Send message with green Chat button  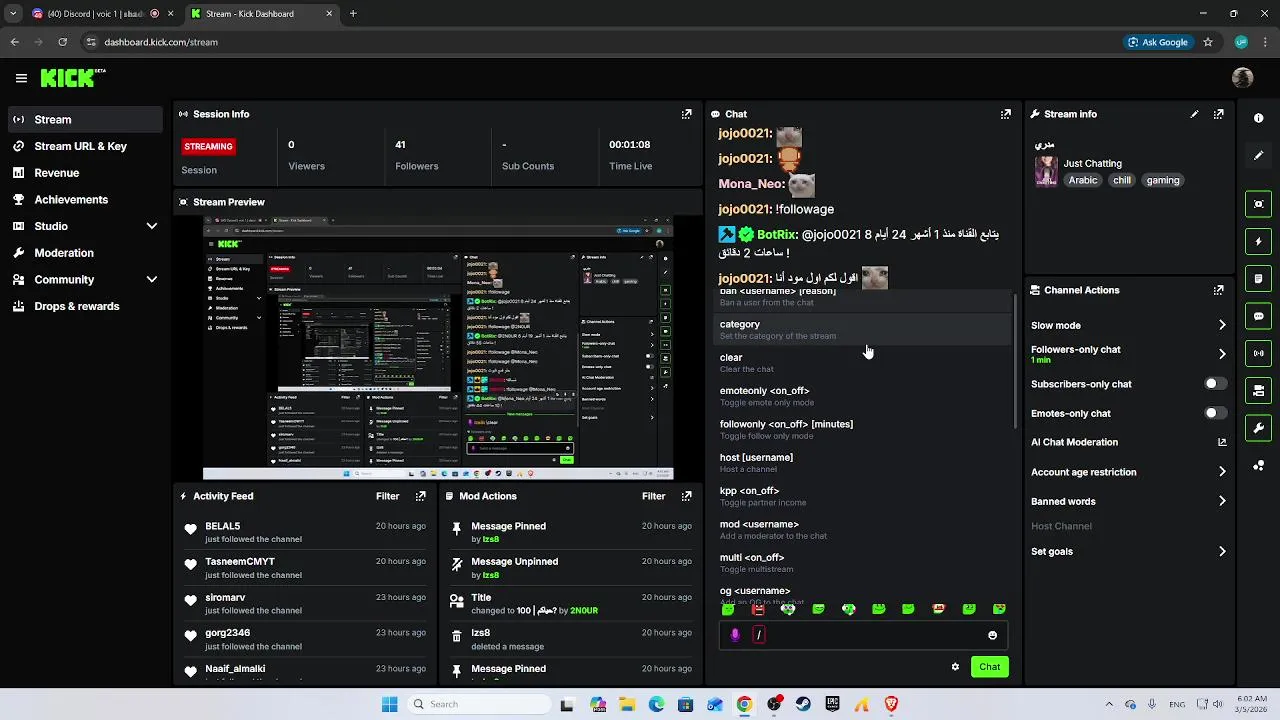[989, 667]
